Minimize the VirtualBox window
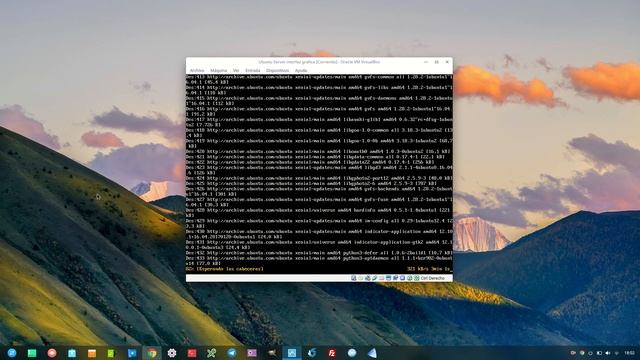Image resolution: width=640 pixels, height=360 pixels. [x=426, y=62]
